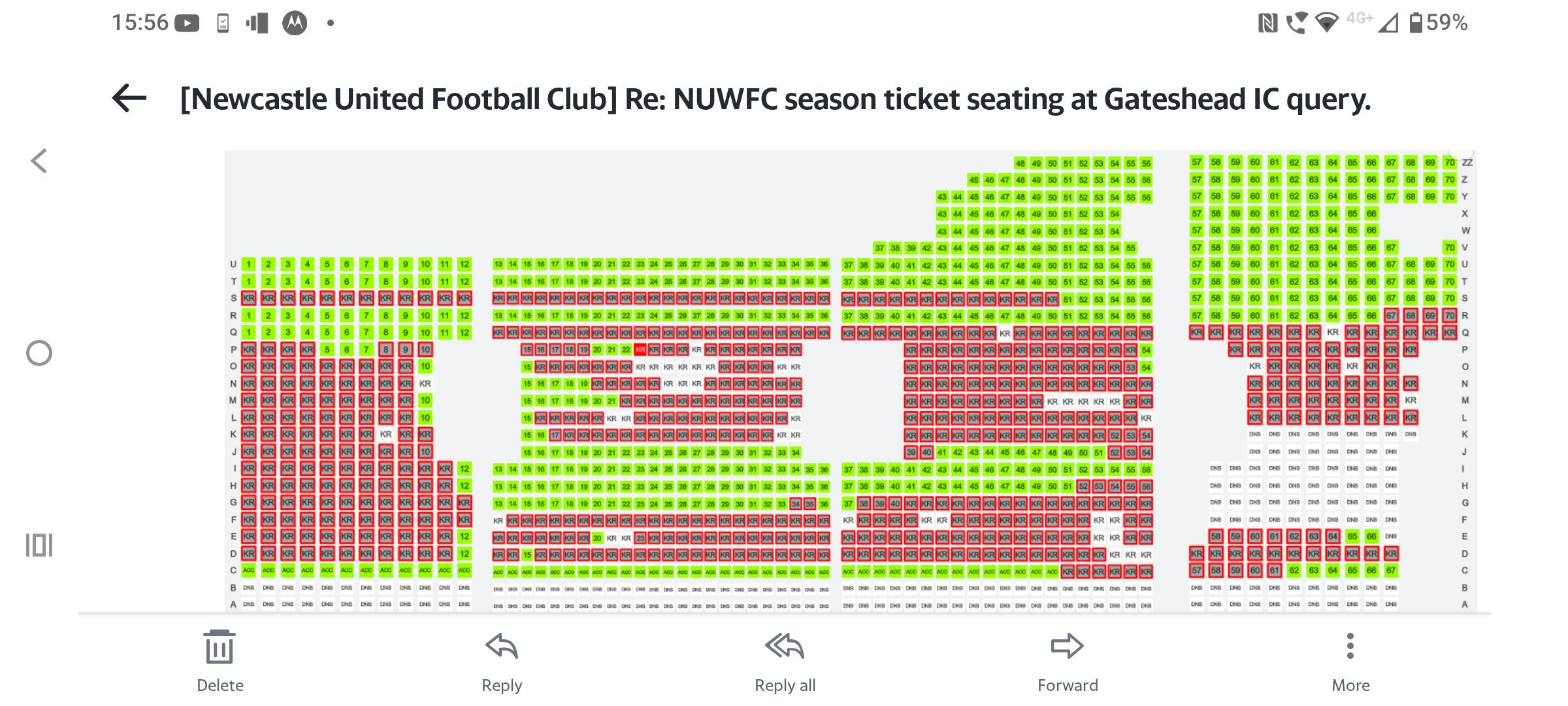This screenshot has height=706, width=1568.
Task: Tap the Delete label text
Action: pyautogui.click(x=220, y=685)
